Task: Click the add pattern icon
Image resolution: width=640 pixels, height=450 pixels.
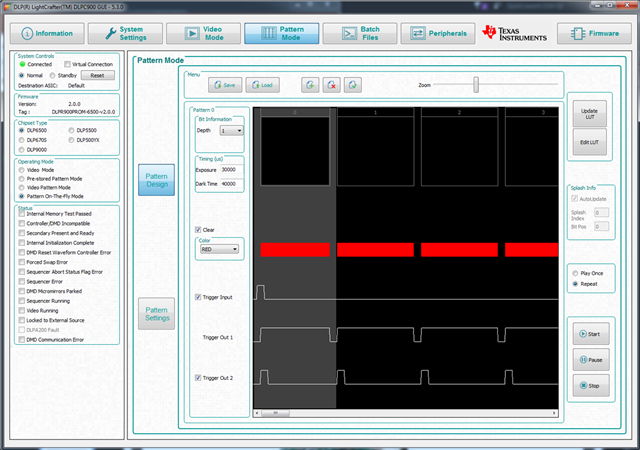Action: tap(310, 85)
